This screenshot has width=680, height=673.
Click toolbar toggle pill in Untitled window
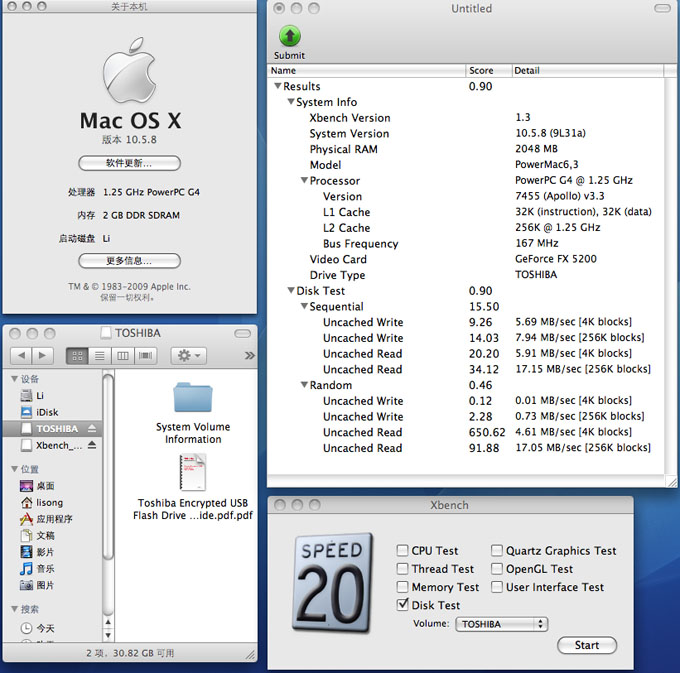click(x=662, y=8)
